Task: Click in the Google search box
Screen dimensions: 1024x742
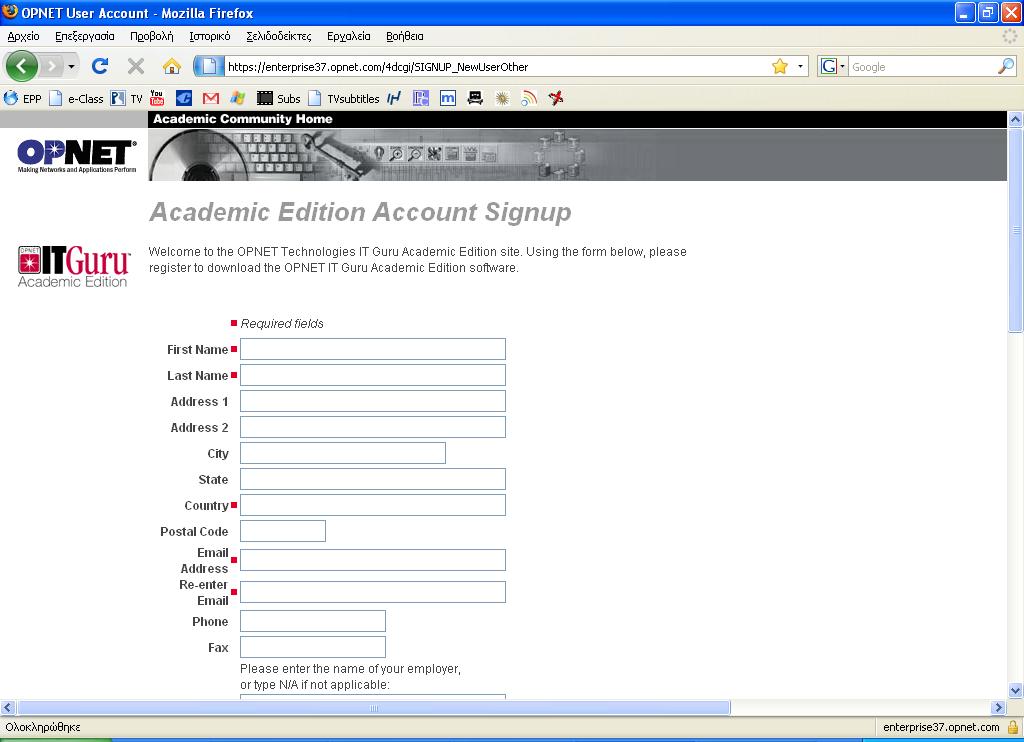Action: click(923, 67)
